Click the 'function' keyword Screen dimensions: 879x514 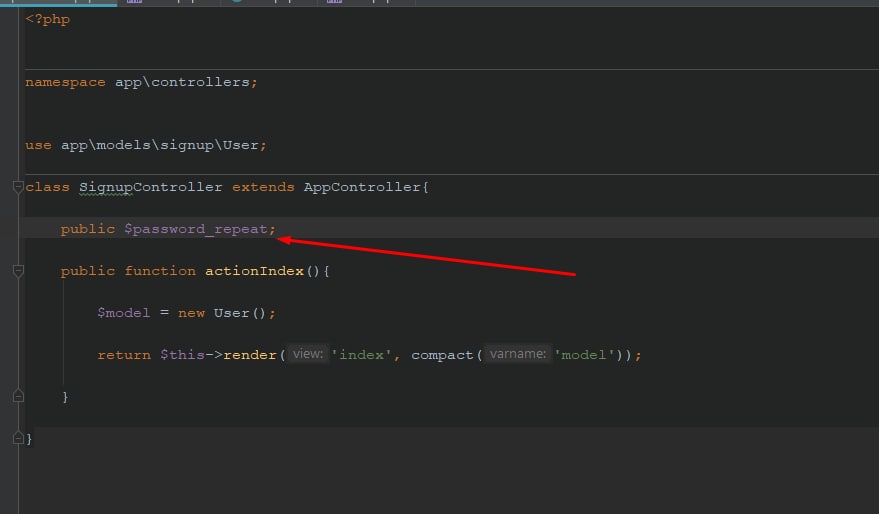(x=160, y=271)
